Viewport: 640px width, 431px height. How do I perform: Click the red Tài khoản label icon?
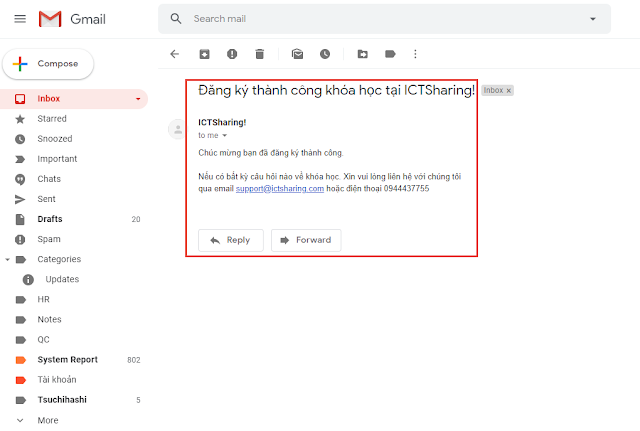tap(20, 380)
